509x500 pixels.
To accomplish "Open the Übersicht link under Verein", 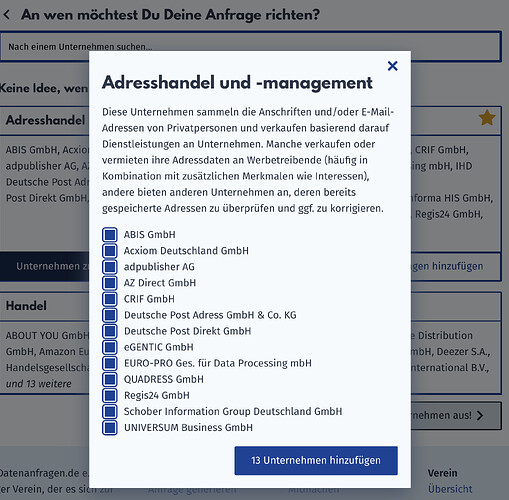I will 450,489.
